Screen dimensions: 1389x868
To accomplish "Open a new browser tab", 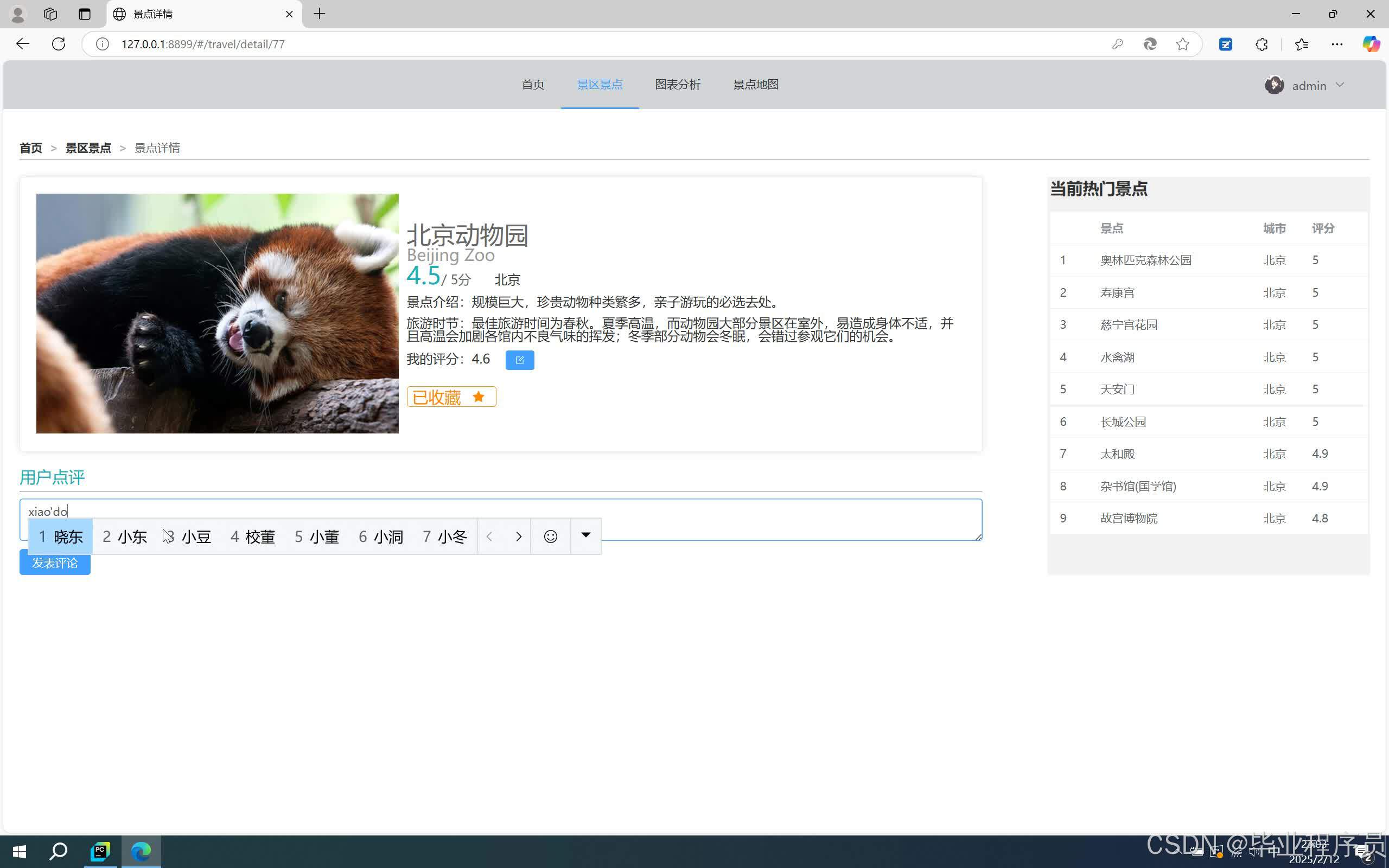I will pyautogui.click(x=320, y=14).
